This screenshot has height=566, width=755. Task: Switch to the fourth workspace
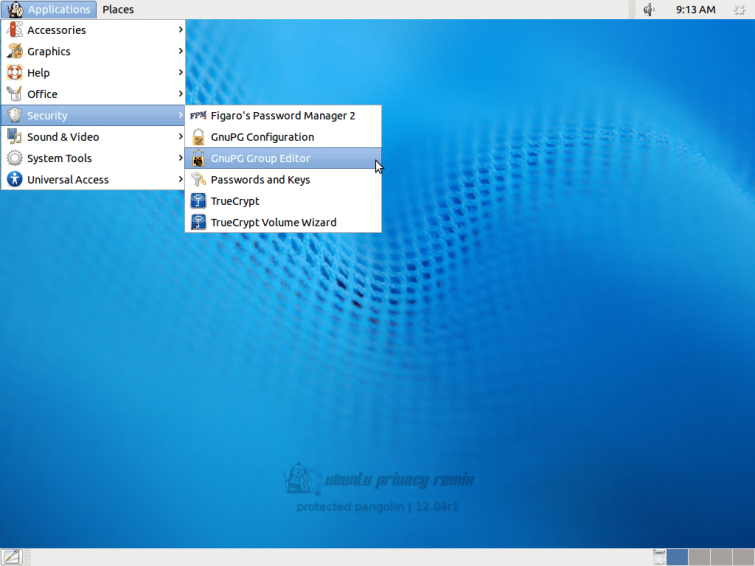pos(743,557)
